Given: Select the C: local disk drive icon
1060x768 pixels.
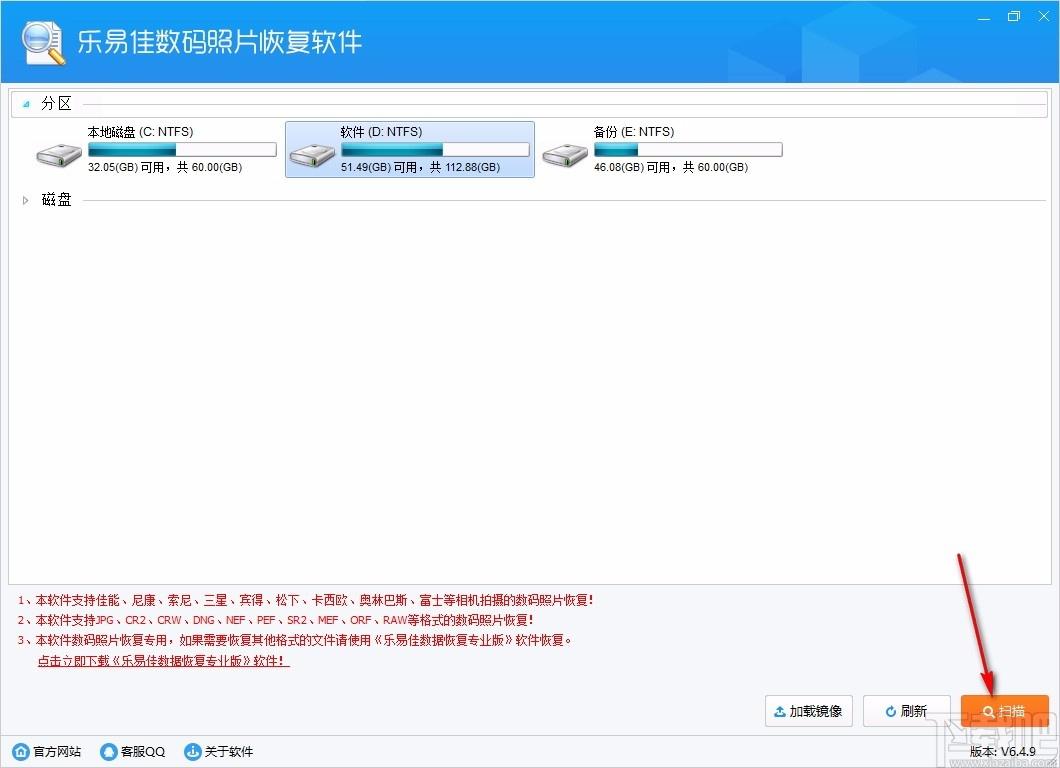Looking at the screenshot, I should pos(59,155).
